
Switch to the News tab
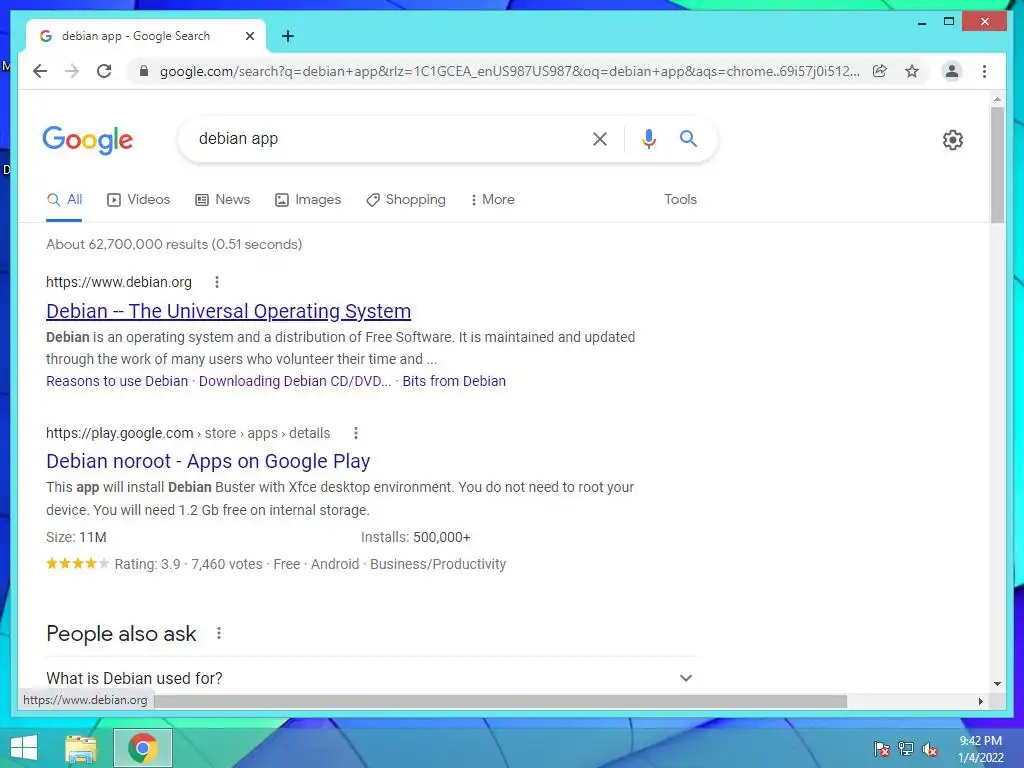coord(223,199)
